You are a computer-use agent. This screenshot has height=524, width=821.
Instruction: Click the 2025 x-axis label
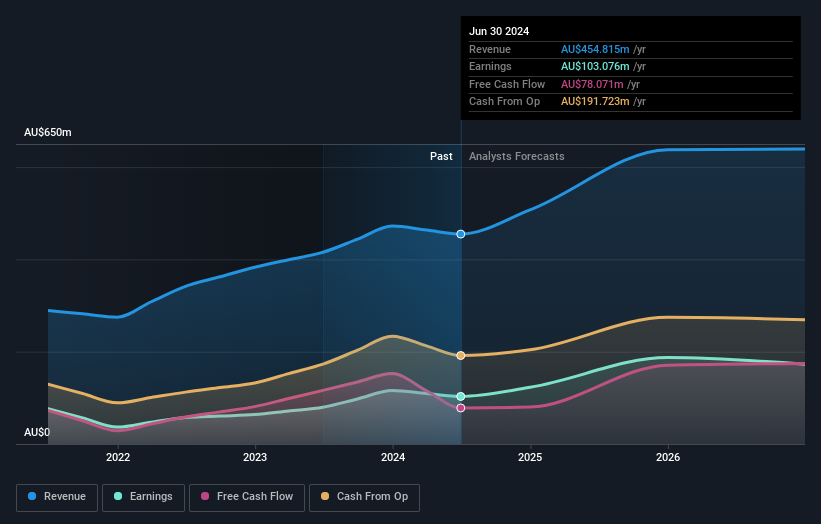coord(530,457)
